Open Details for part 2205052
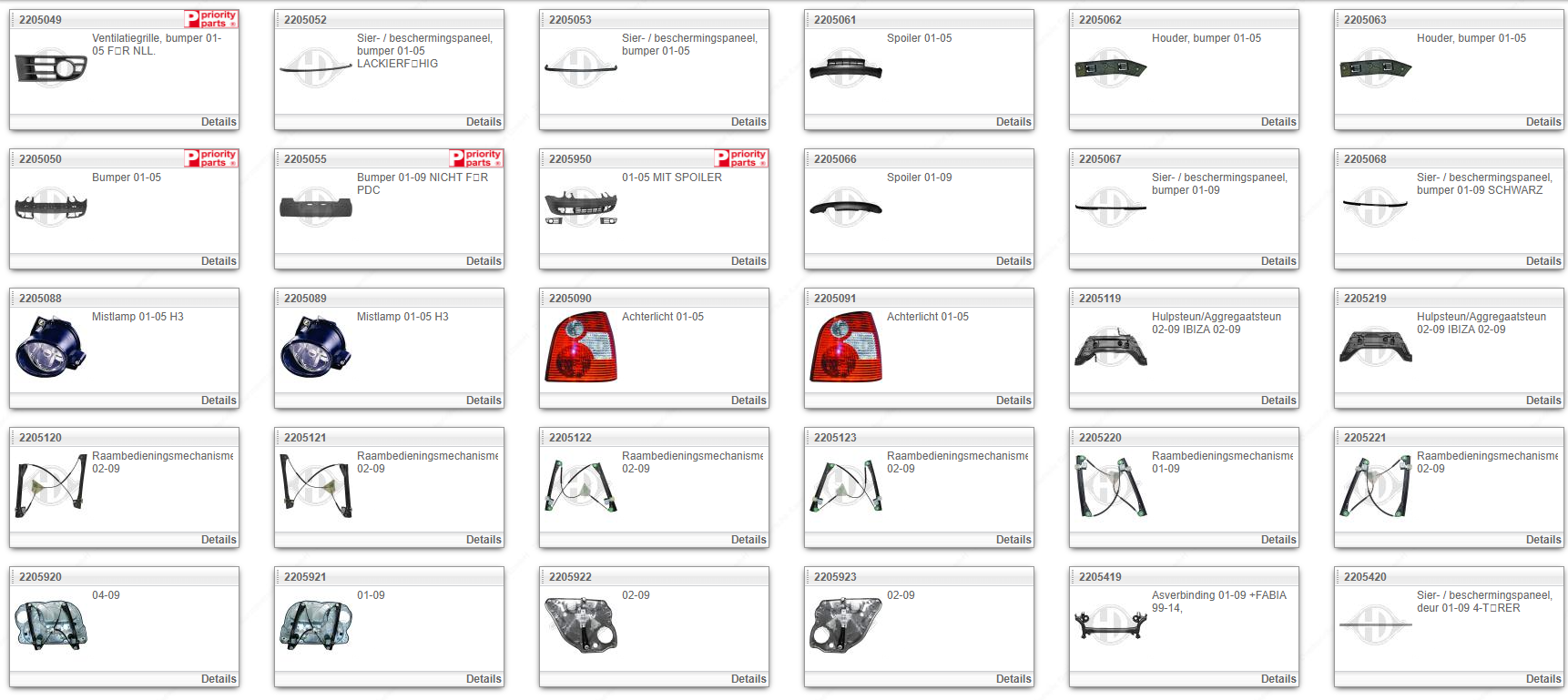 click(484, 122)
